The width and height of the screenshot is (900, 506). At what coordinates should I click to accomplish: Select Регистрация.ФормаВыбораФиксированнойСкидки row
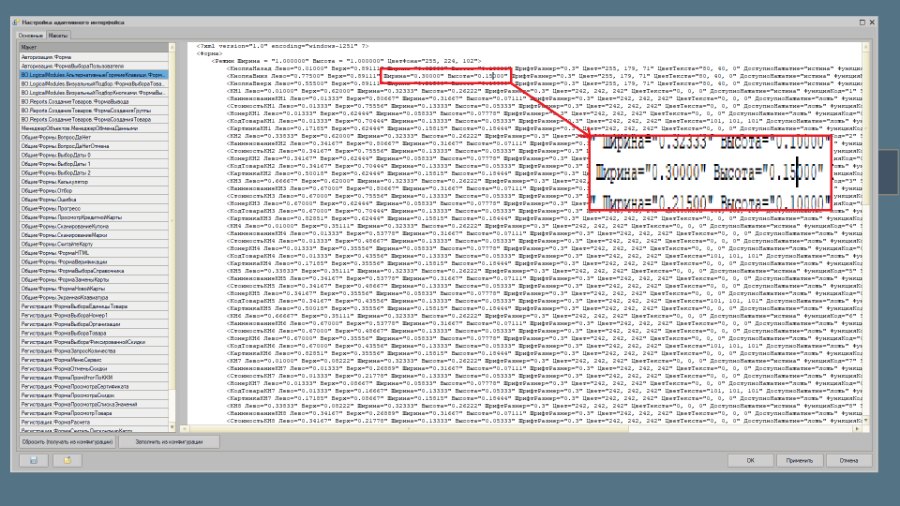(x=93, y=342)
